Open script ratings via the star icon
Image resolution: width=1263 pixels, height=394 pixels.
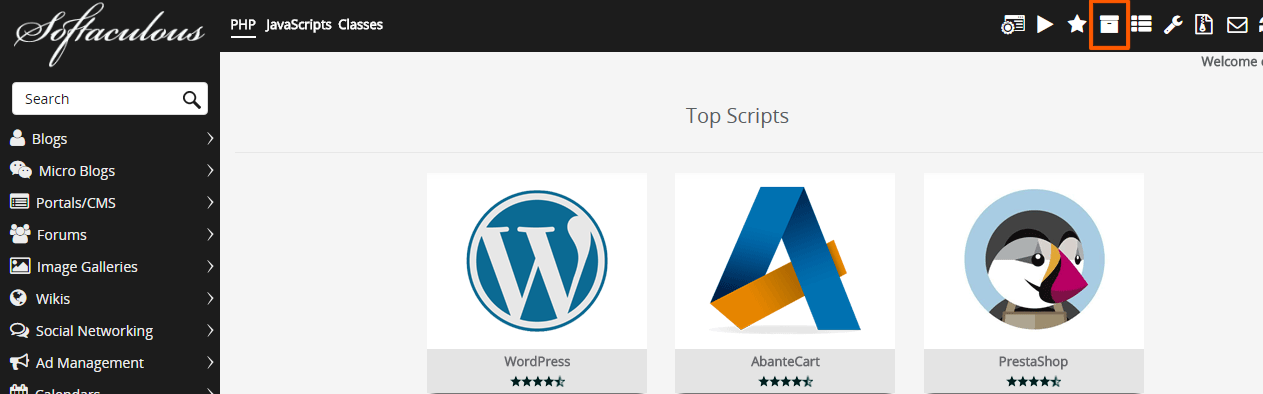[x=1077, y=25]
